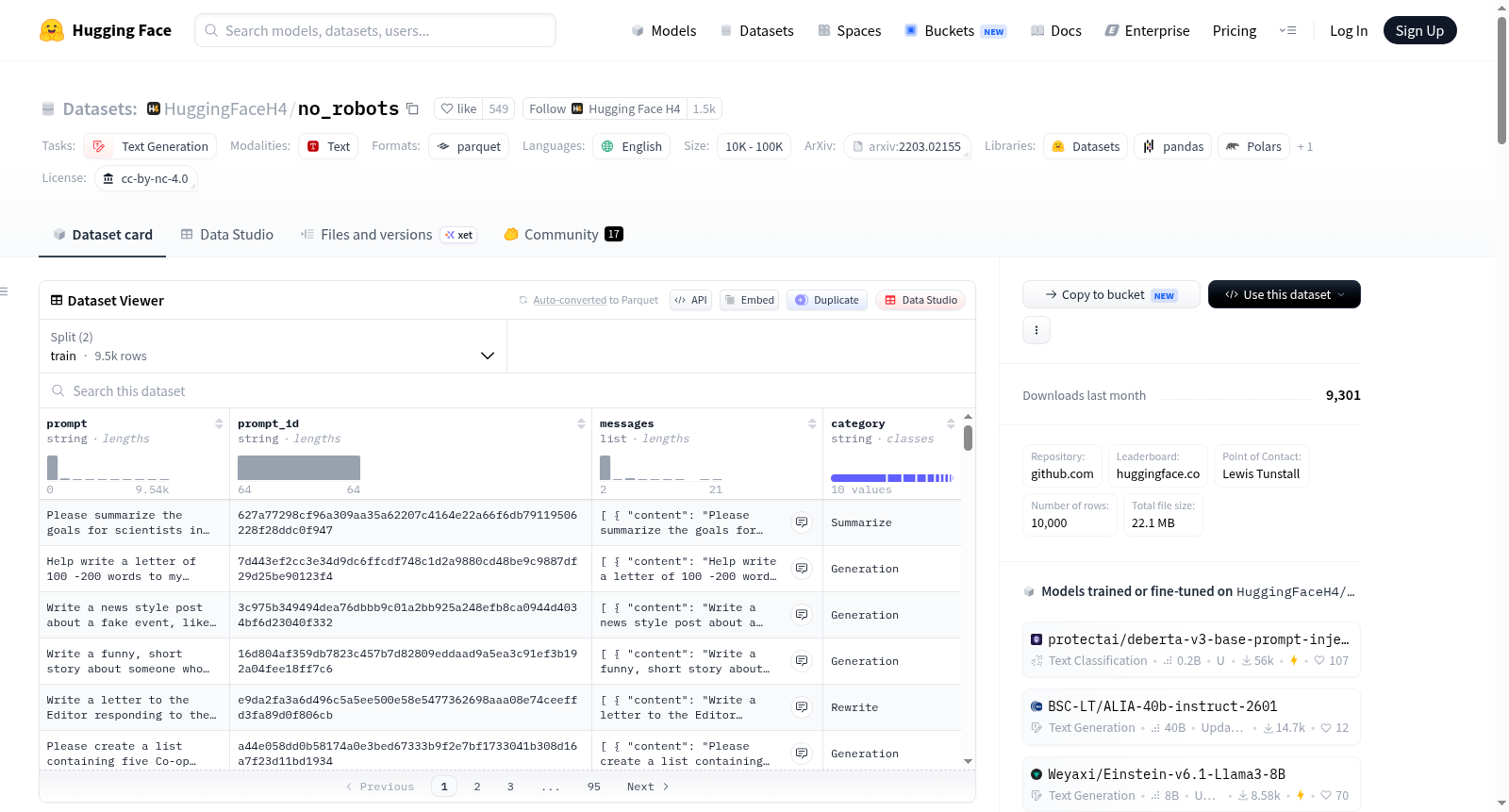Viewport: 1509px width, 812px height.
Task: Like the no_robots dataset
Action: coord(458,108)
